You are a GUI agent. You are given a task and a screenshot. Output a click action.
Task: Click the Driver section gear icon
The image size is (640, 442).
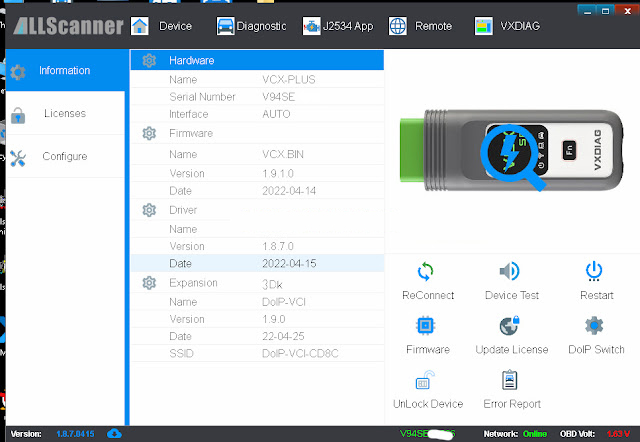tap(149, 210)
